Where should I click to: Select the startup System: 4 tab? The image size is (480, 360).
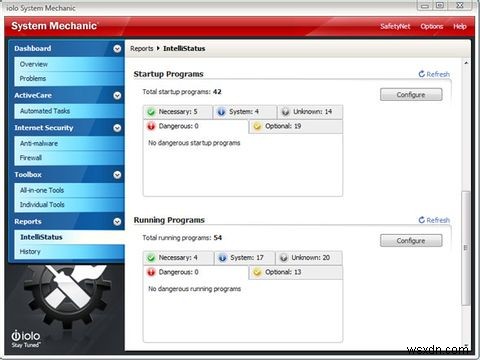244,112
